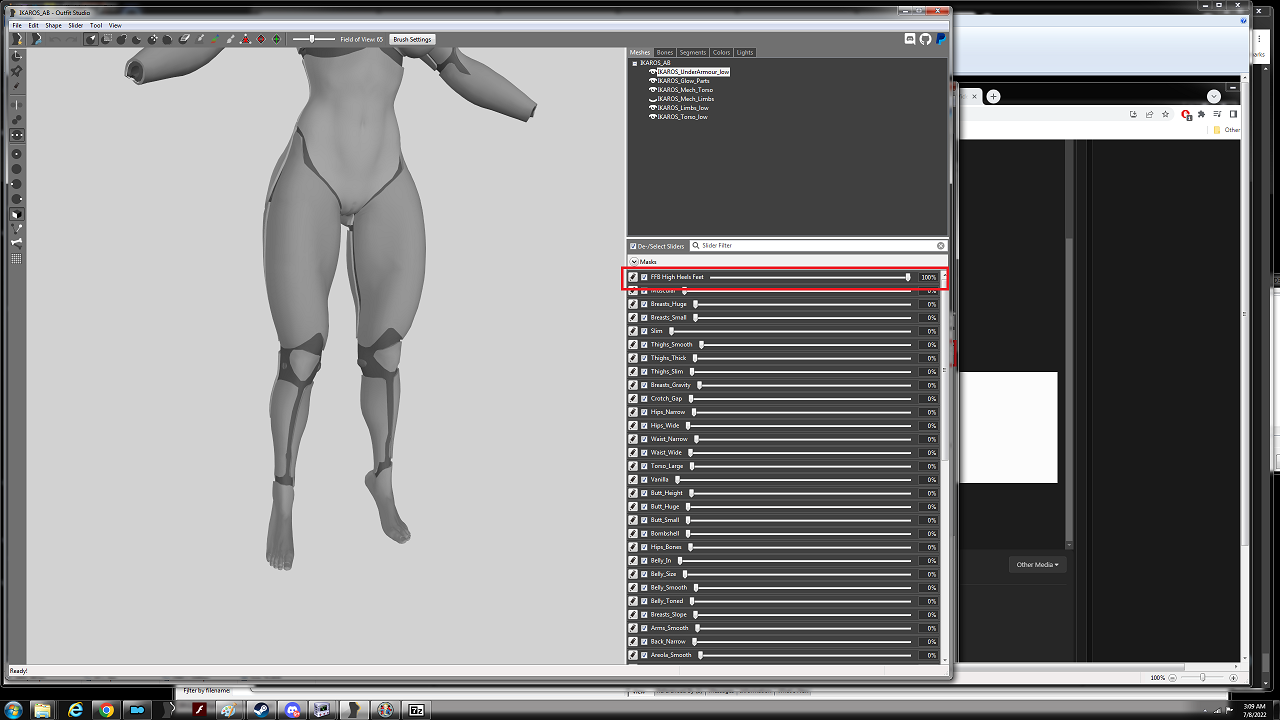1280x720 pixels.
Task: Open the Other Media dropdown
Action: [x=1038, y=565]
